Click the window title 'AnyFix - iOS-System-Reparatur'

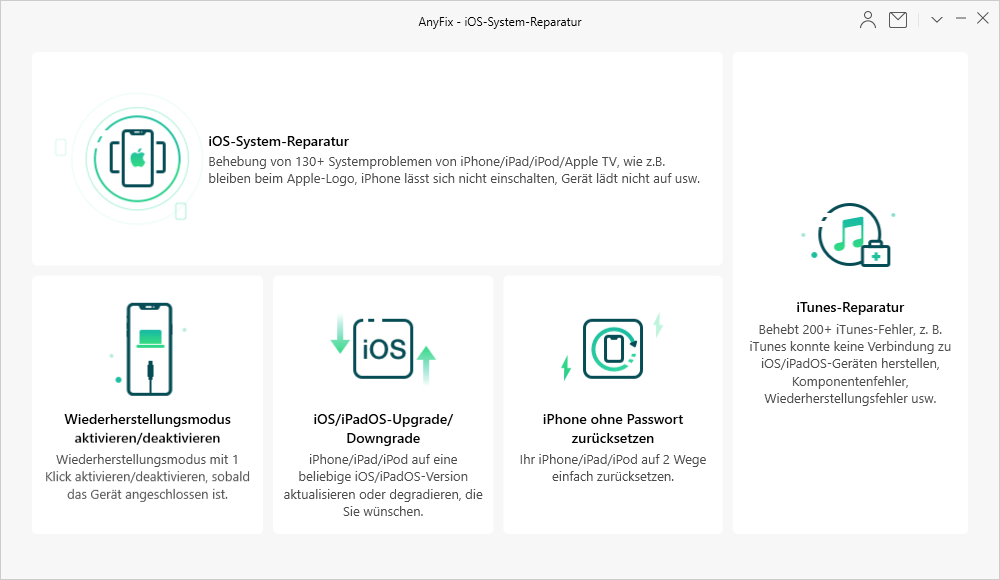tap(500, 22)
